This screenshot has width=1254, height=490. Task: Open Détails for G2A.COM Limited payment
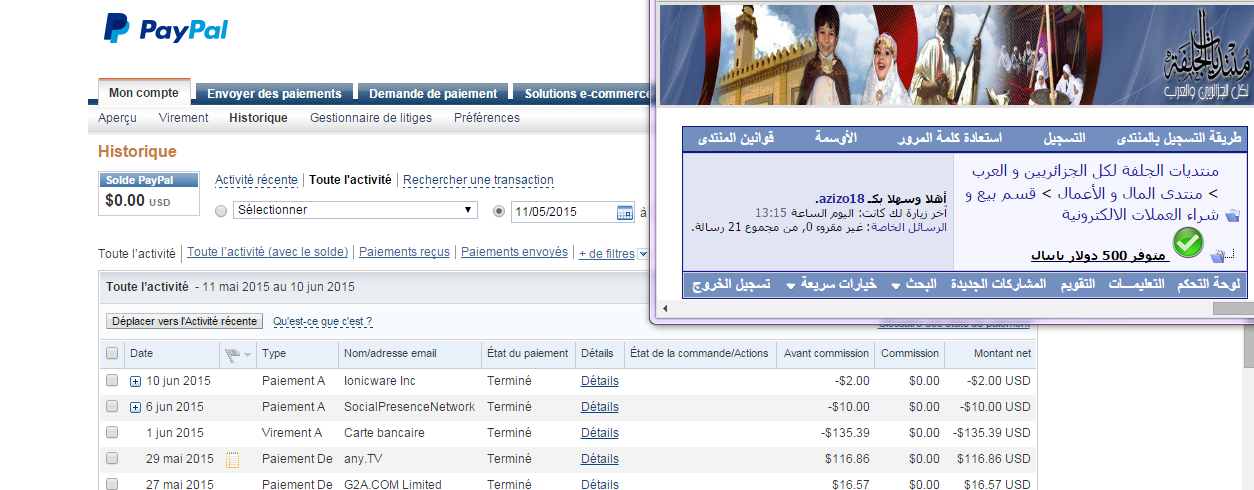click(x=599, y=484)
